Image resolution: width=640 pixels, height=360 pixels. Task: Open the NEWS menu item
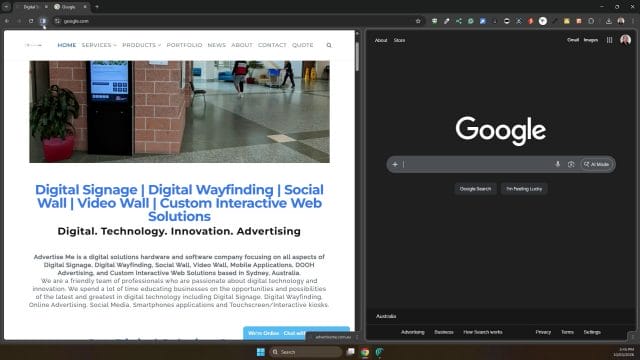tap(216, 45)
